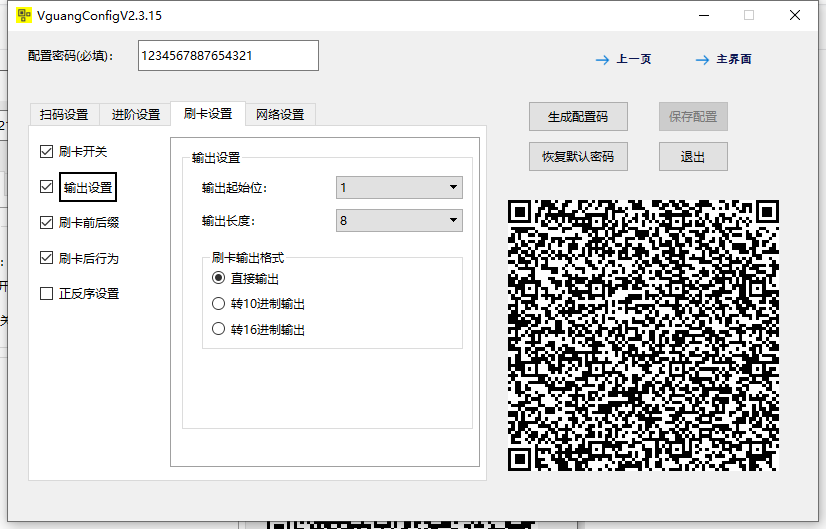Toggle the 刷卡开关 checkbox

pyautogui.click(x=46, y=152)
